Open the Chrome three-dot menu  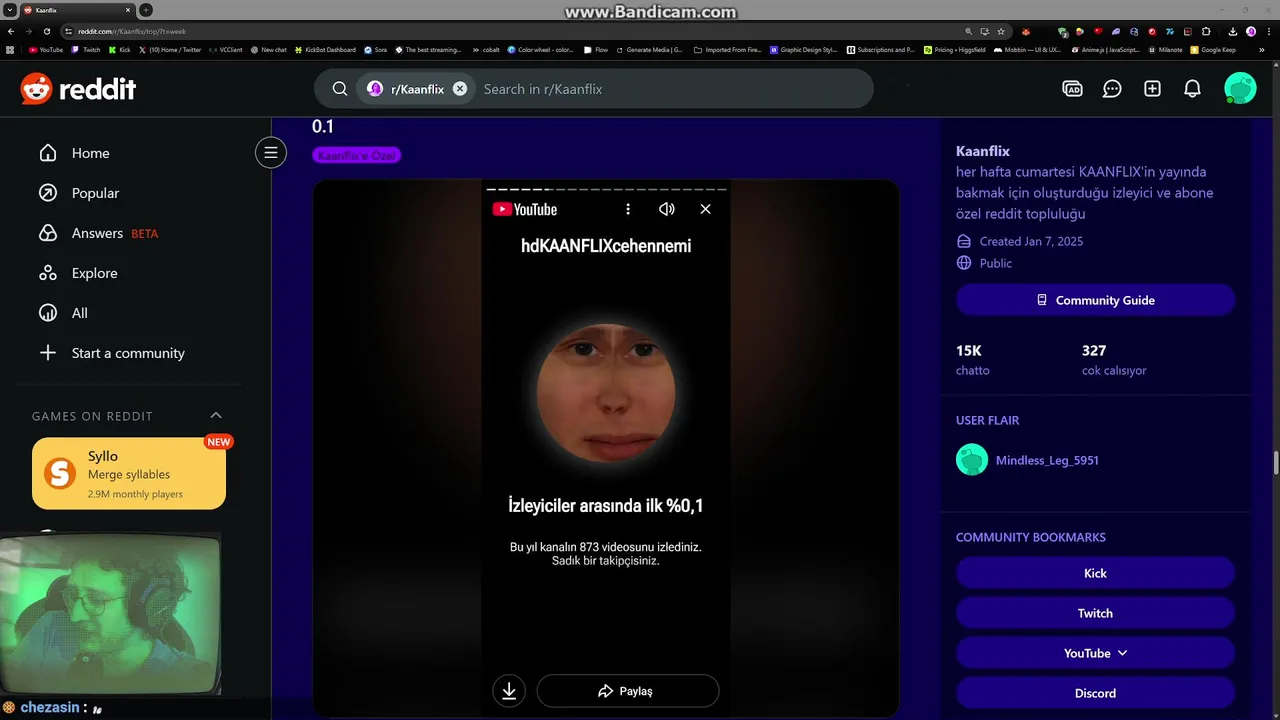pyautogui.click(x=1268, y=31)
